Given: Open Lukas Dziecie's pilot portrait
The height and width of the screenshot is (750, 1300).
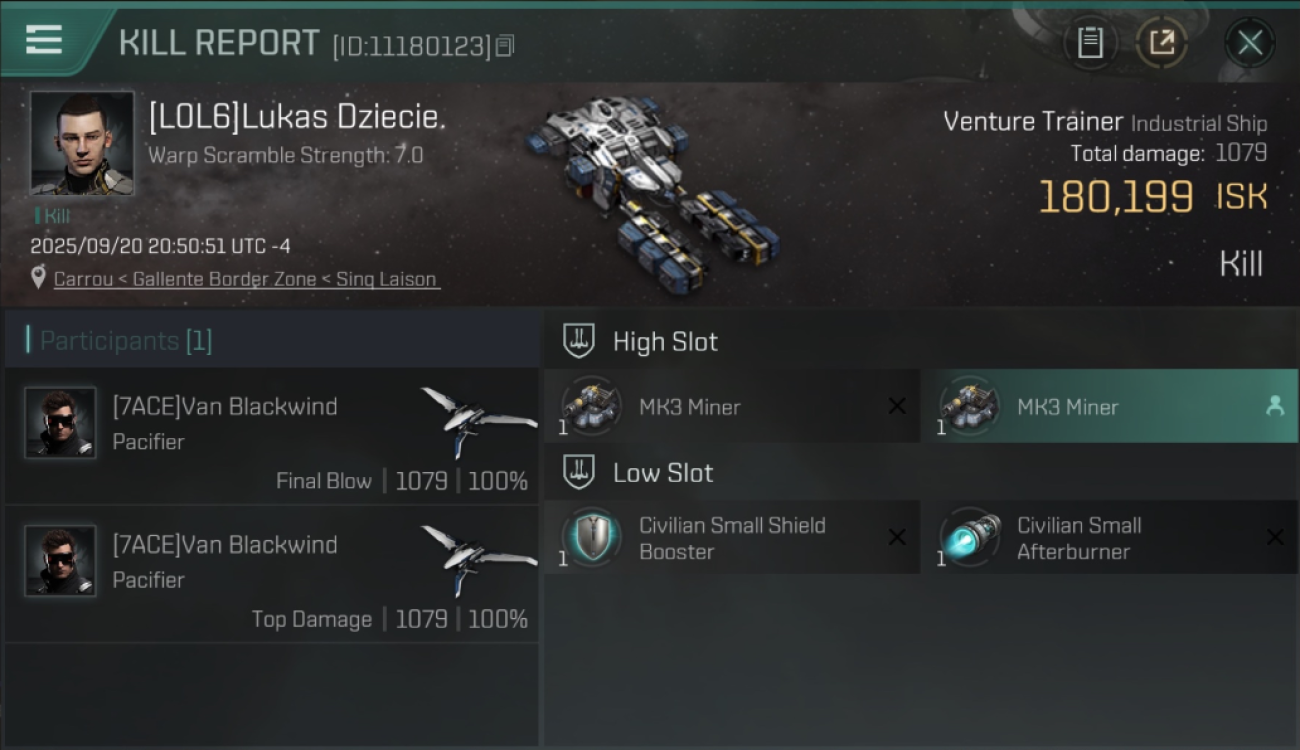Looking at the screenshot, I should 82,143.
